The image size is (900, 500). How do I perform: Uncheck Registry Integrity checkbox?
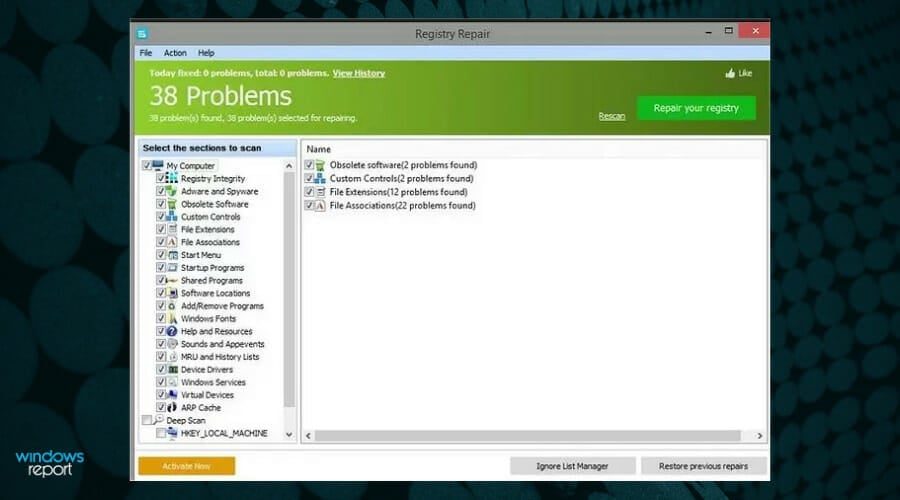point(161,179)
